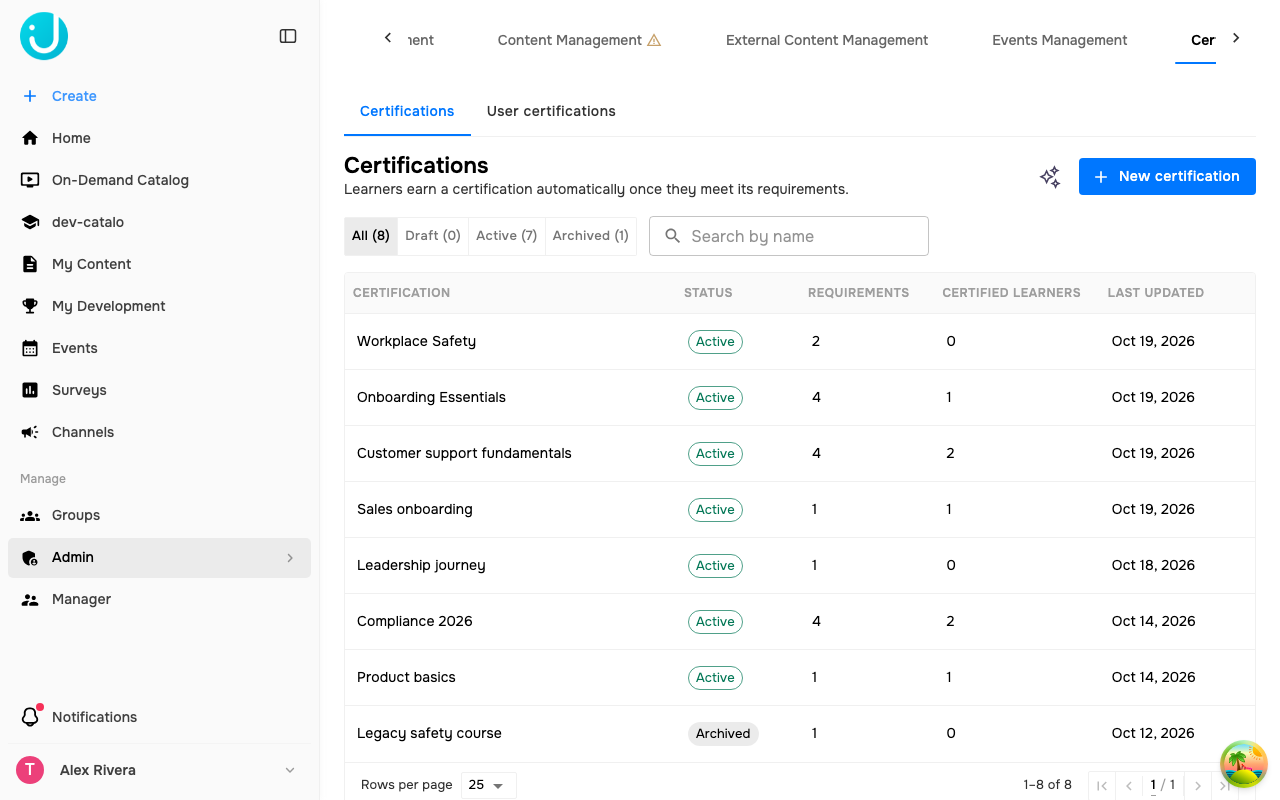Switch to the User certifications tab
1280x800 pixels.
(551, 111)
